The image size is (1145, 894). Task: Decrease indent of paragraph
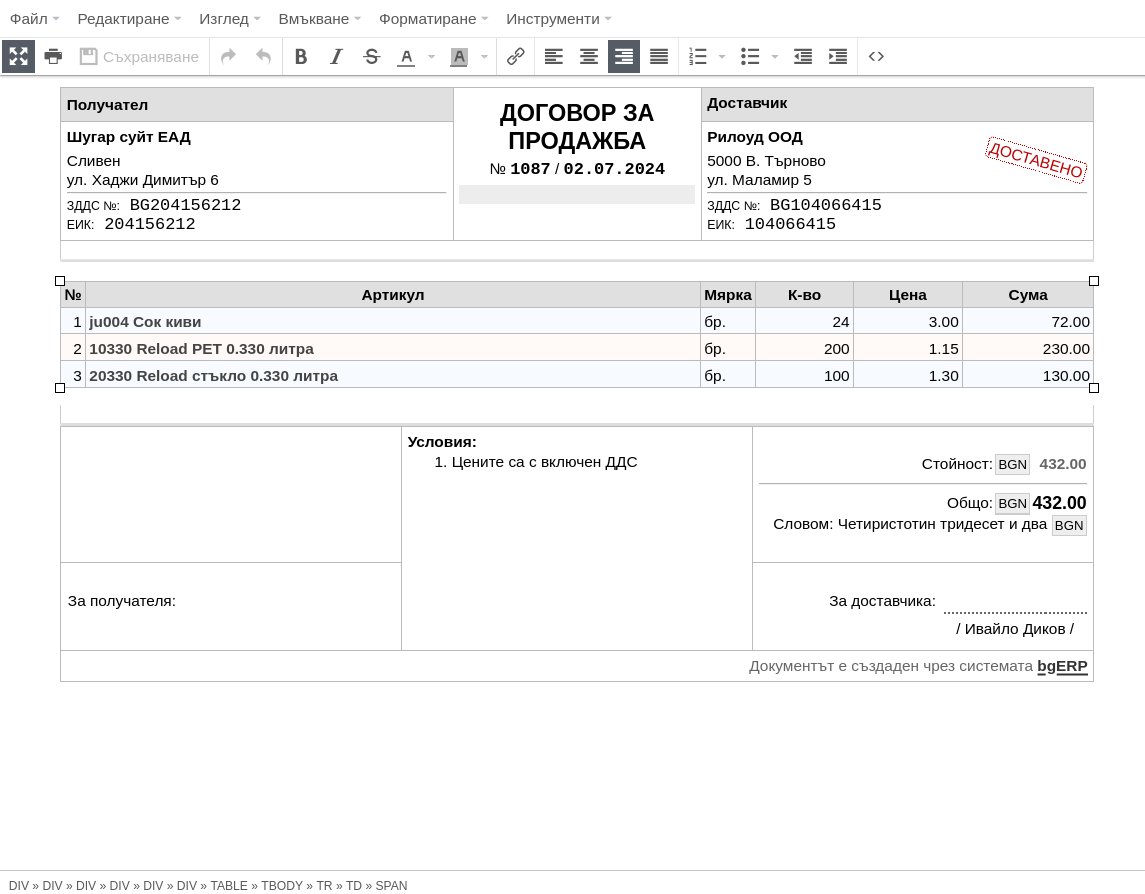click(x=803, y=56)
